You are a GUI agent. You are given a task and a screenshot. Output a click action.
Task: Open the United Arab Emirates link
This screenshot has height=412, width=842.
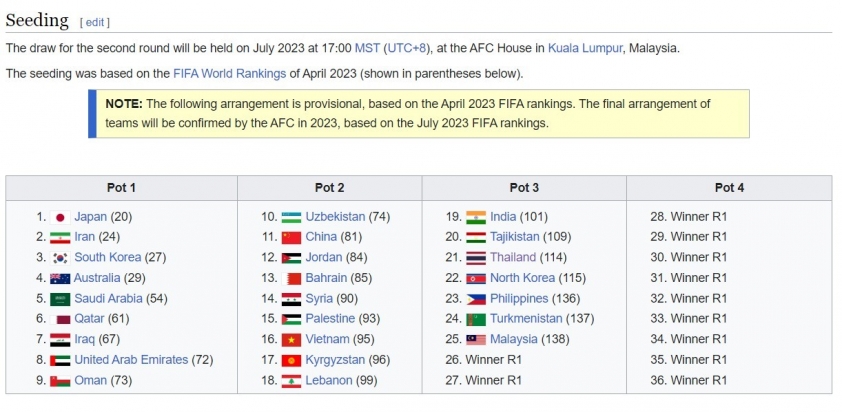tap(131, 360)
